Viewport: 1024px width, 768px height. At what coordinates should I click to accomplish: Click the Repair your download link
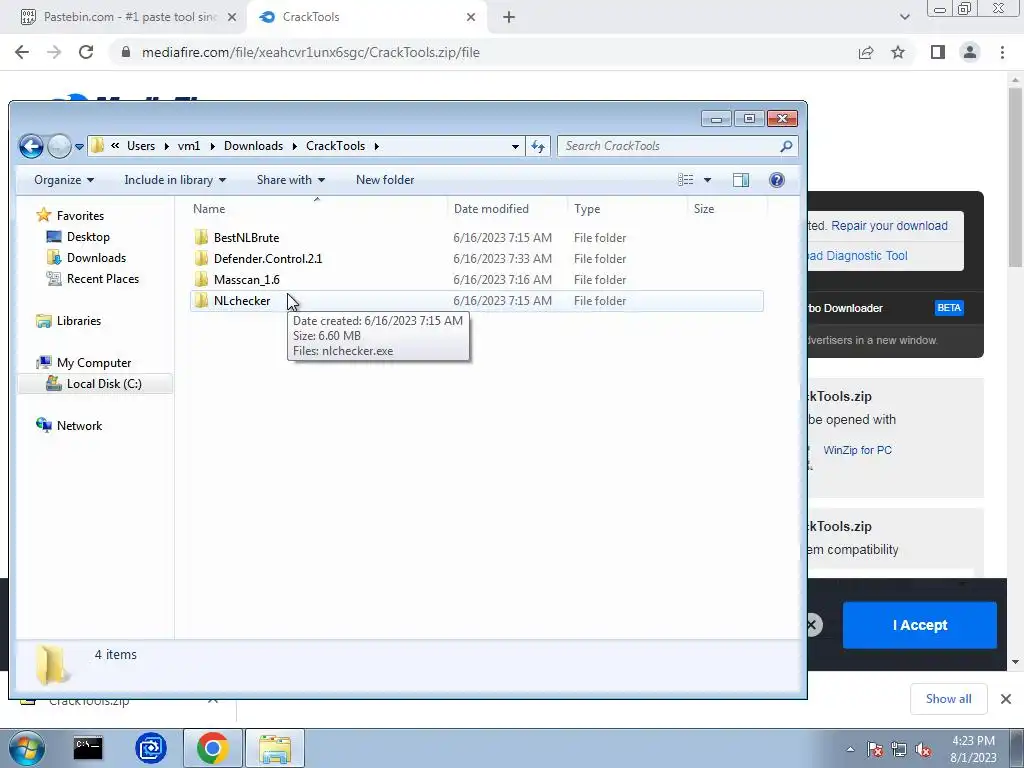(889, 225)
